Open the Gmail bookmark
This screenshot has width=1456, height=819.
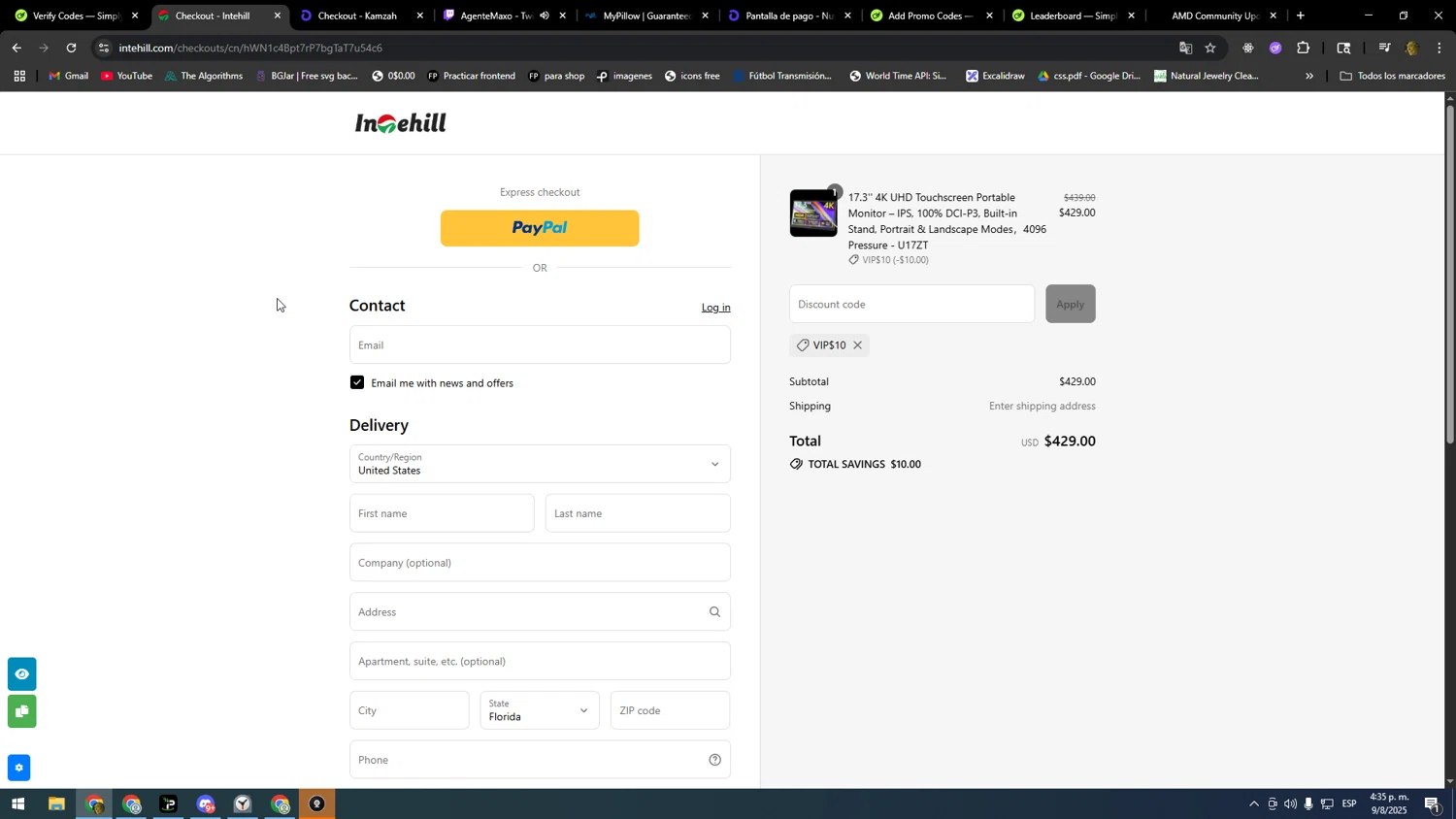69,76
